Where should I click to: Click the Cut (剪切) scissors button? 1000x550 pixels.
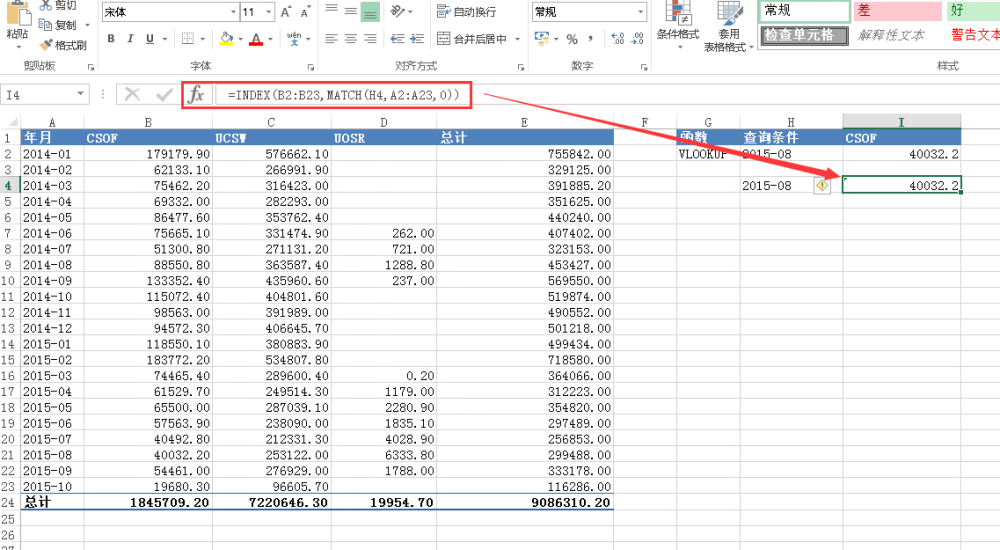(57, 5)
